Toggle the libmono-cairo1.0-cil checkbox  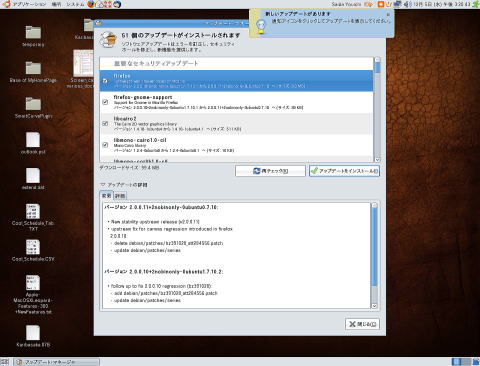(x=105, y=145)
